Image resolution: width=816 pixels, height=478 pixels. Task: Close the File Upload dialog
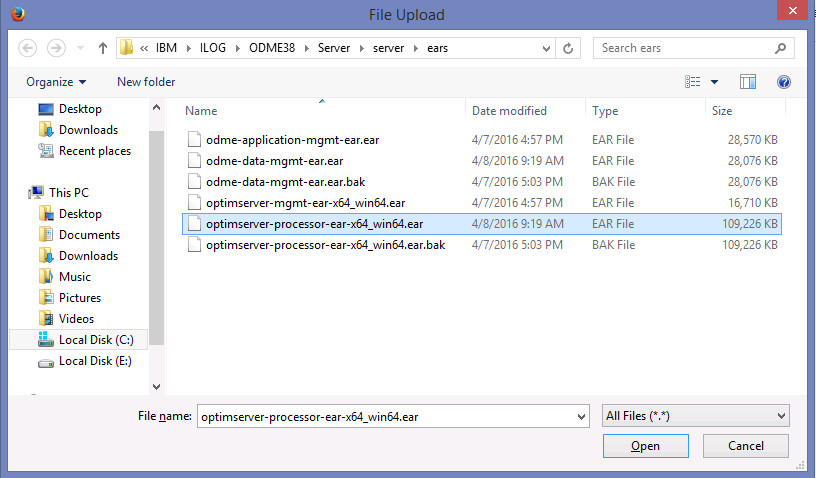[793, 10]
